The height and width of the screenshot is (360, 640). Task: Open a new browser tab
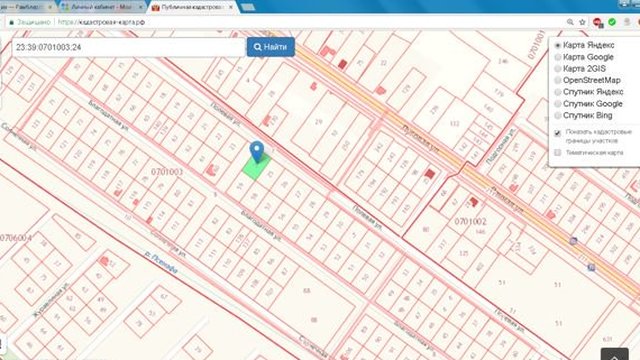(248, 7)
